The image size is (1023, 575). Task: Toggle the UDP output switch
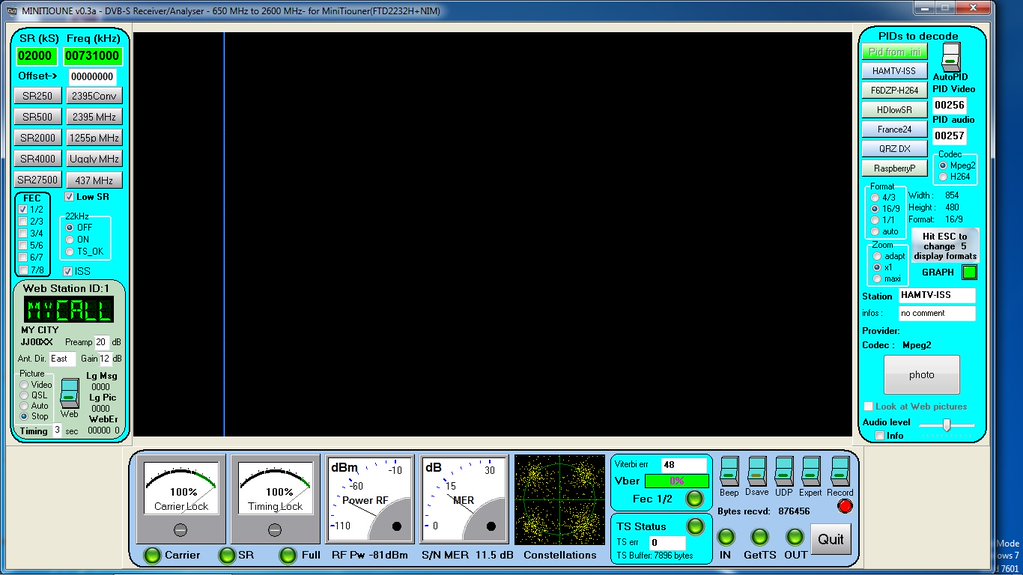point(784,471)
